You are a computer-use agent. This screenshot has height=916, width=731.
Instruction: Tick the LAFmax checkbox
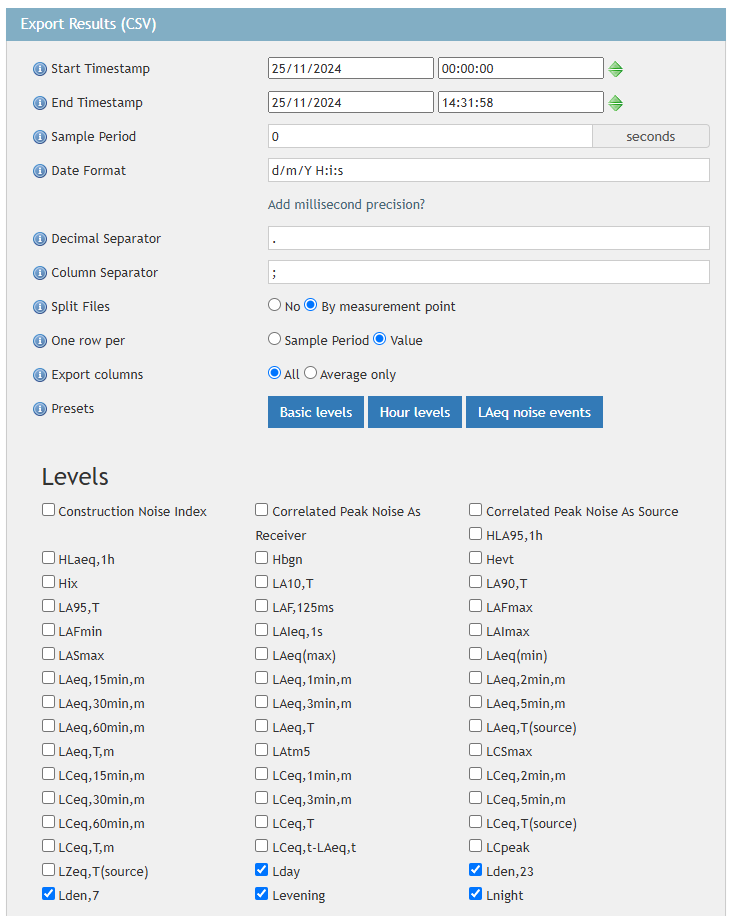476,606
